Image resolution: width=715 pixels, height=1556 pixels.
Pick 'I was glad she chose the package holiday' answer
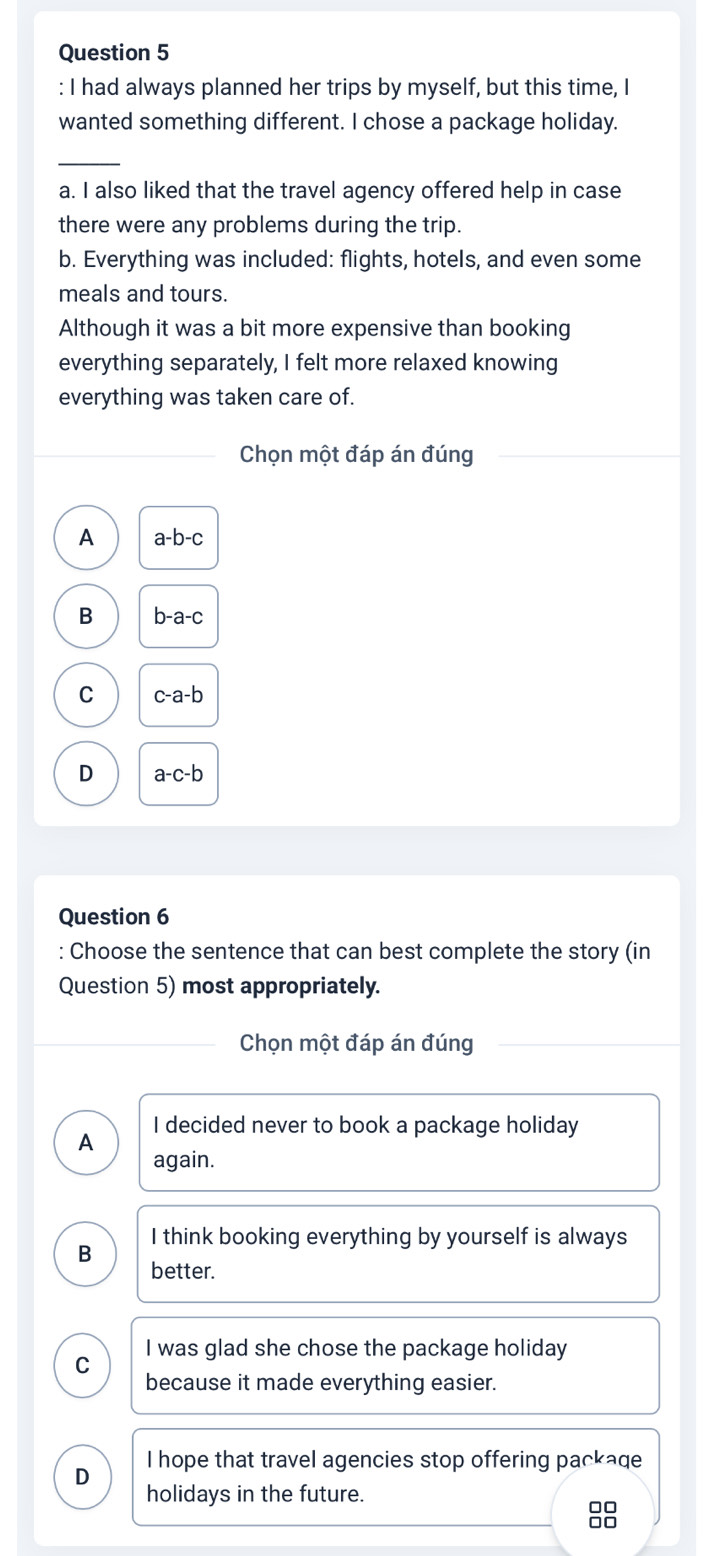click(396, 1365)
